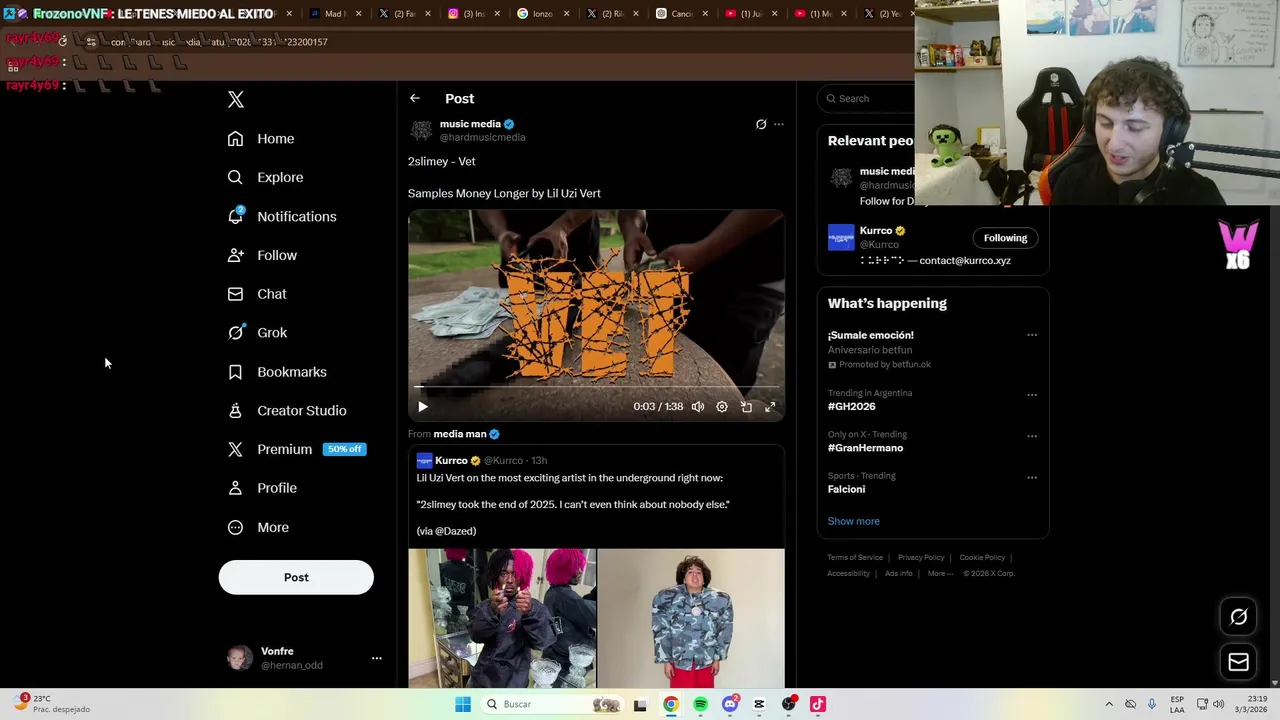
Task: Open the @hardmusicmedia handle
Action: pyautogui.click(x=482, y=137)
